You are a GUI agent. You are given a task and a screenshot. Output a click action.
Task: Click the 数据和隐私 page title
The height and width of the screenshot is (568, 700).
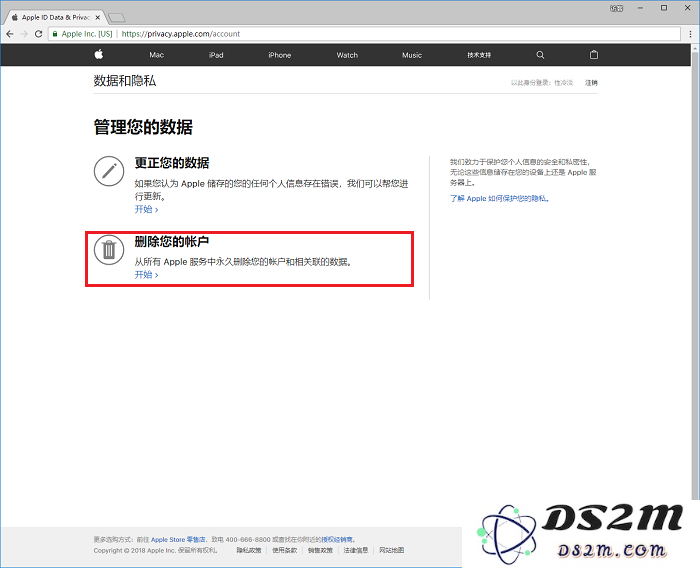pos(125,81)
